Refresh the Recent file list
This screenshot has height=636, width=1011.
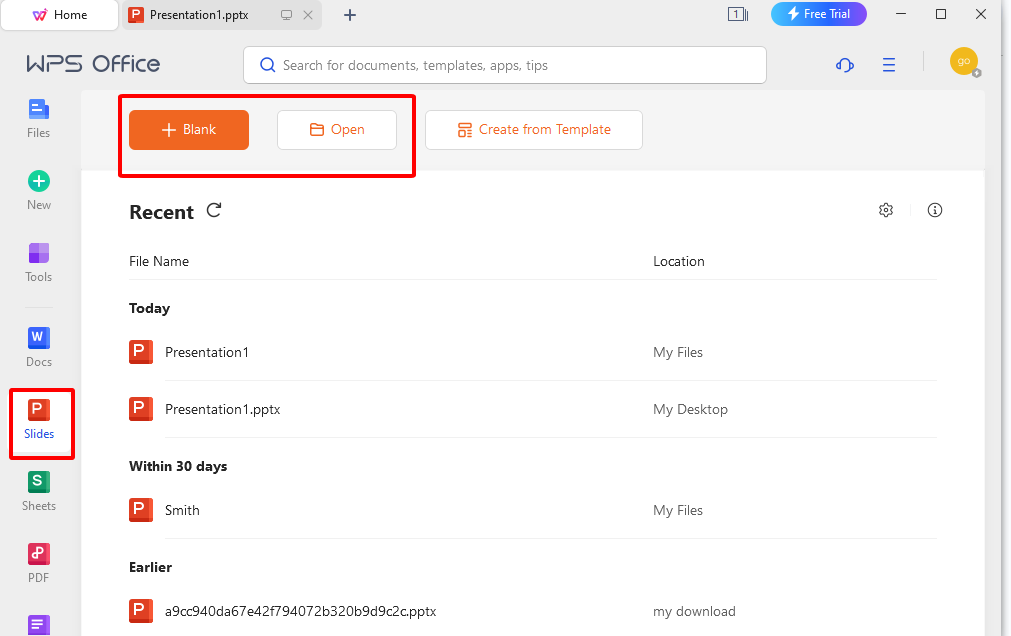(214, 211)
